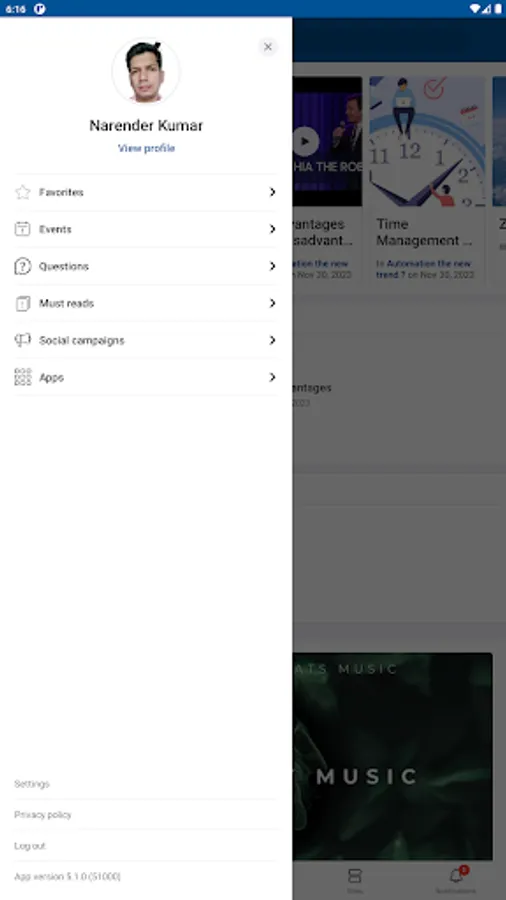The width and height of the screenshot is (506, 900).
Task: Tap the Events calendar icon
Action: [x=22, y=229]
